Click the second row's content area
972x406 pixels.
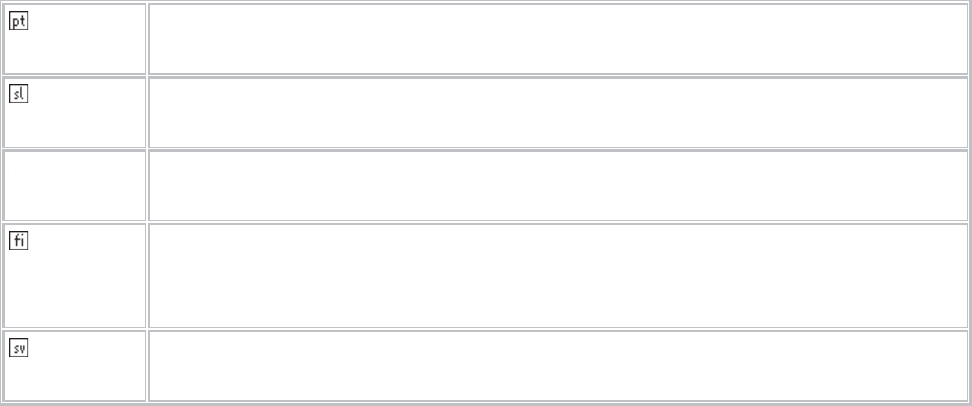pos(558,112)
